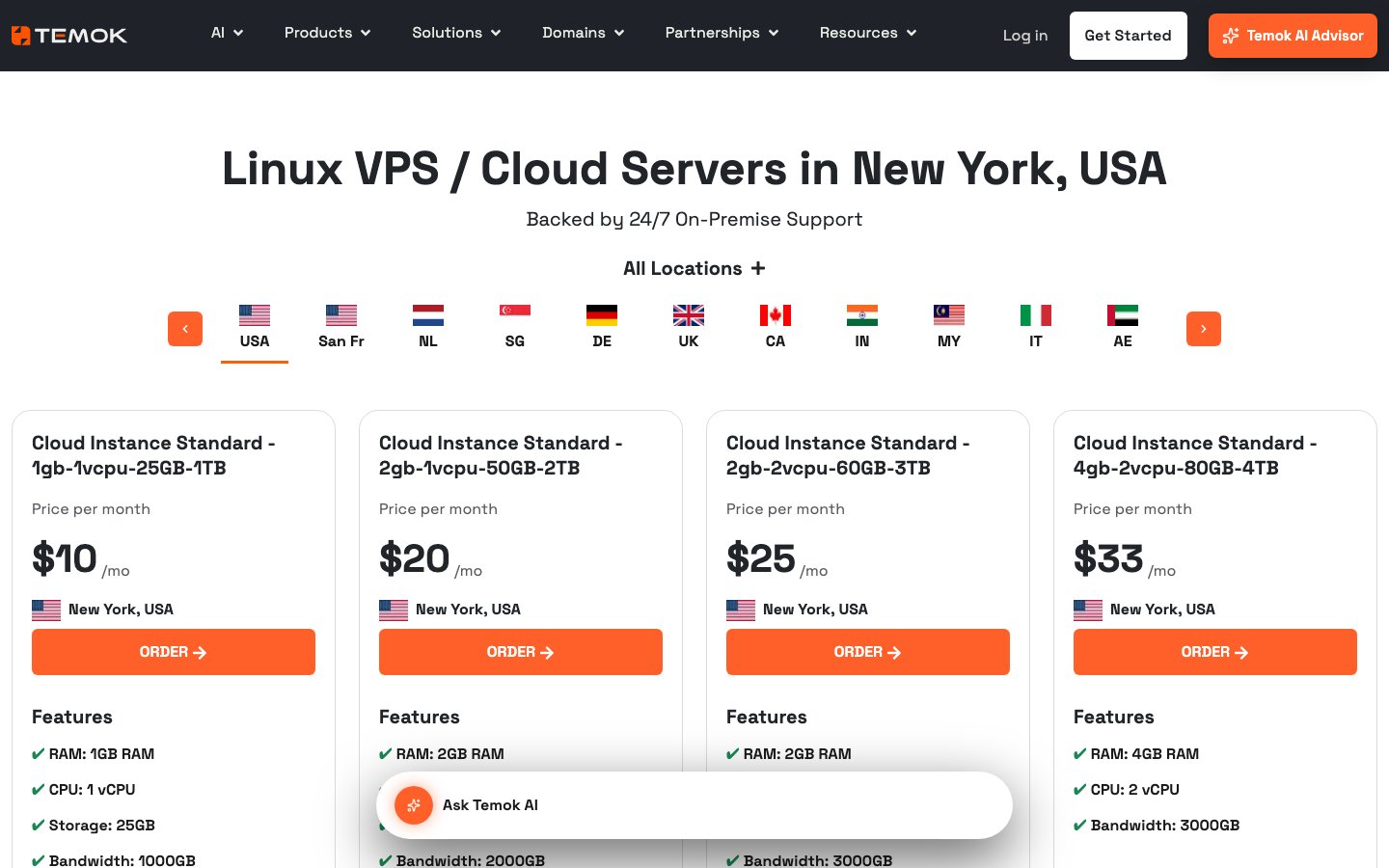Click the $33 price text

(x=1108, y=558)
